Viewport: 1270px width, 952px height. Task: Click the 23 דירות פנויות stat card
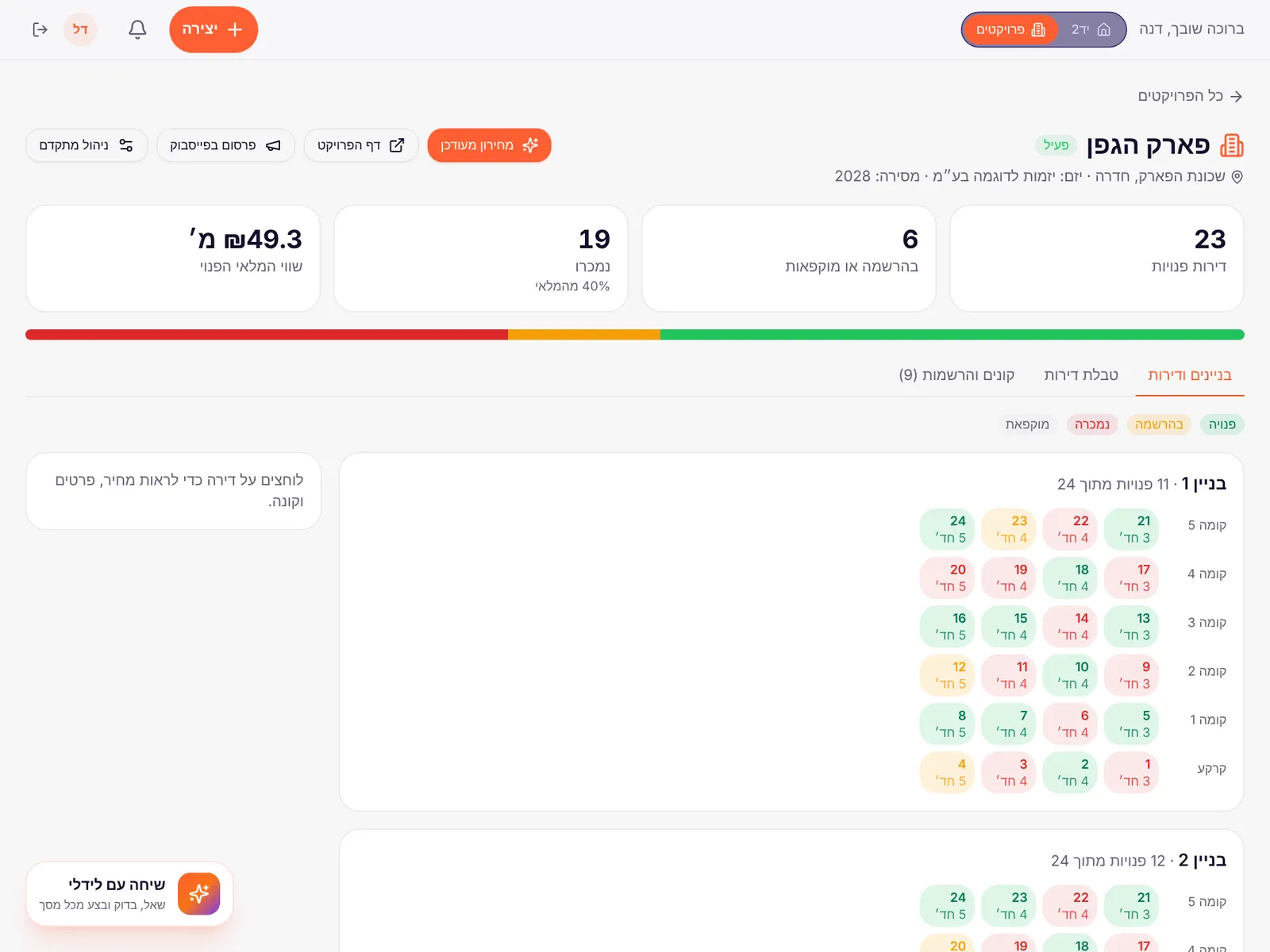1097,259
